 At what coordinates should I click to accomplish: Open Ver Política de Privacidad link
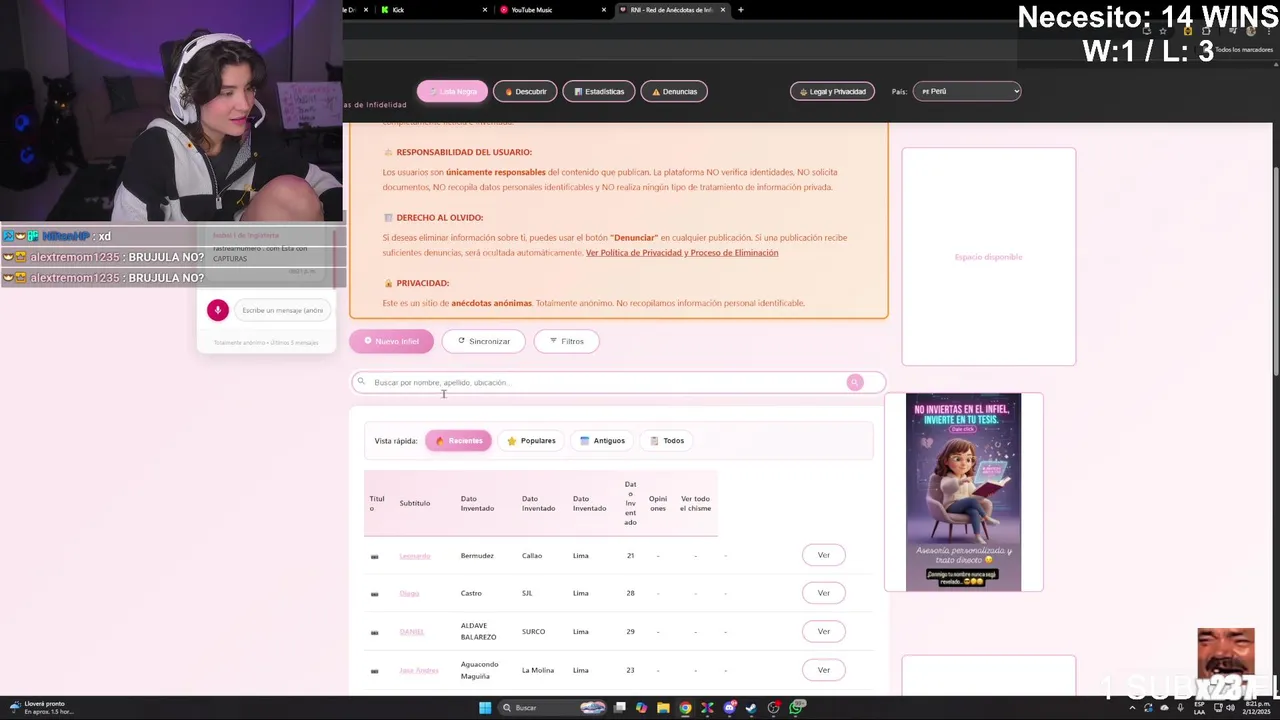point(682,253)
